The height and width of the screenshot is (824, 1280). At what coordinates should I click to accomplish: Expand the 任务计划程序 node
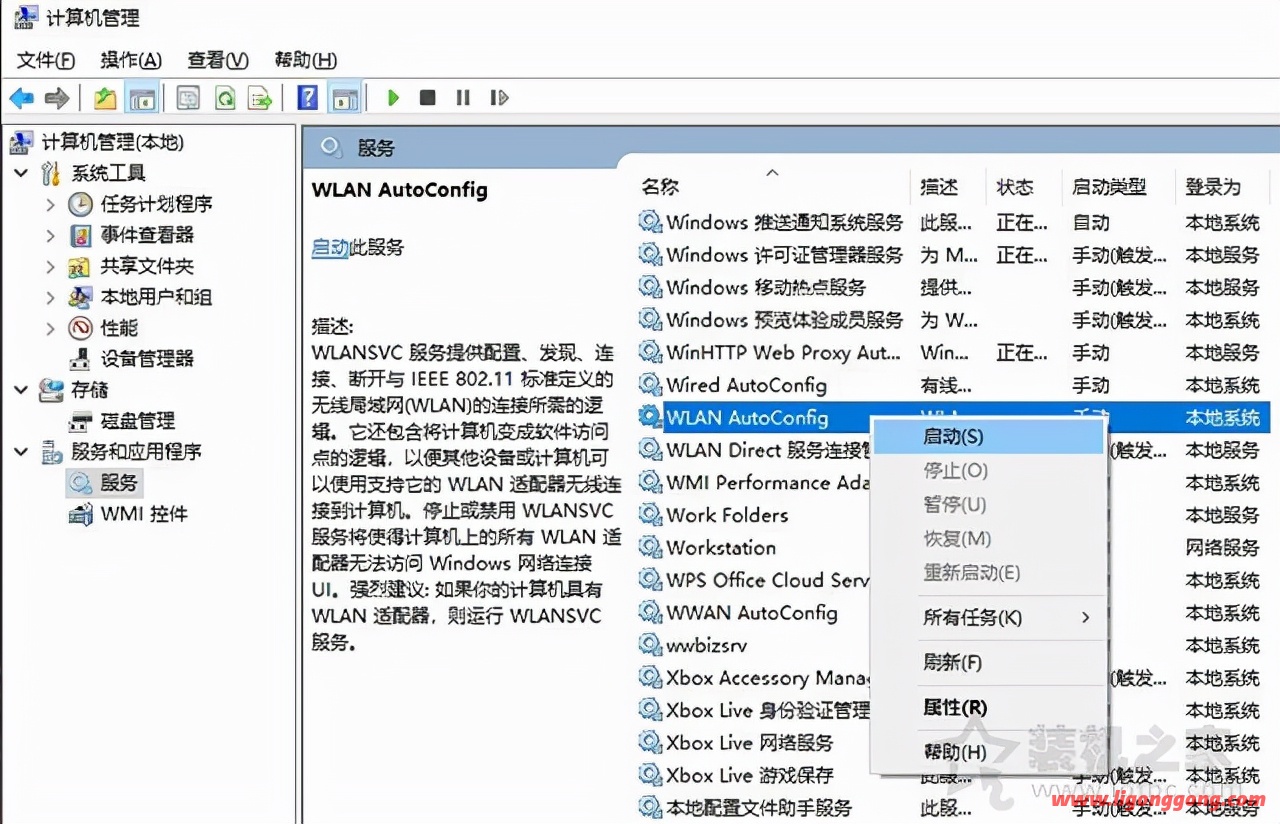pyautogui.click(x=50, y=204)
